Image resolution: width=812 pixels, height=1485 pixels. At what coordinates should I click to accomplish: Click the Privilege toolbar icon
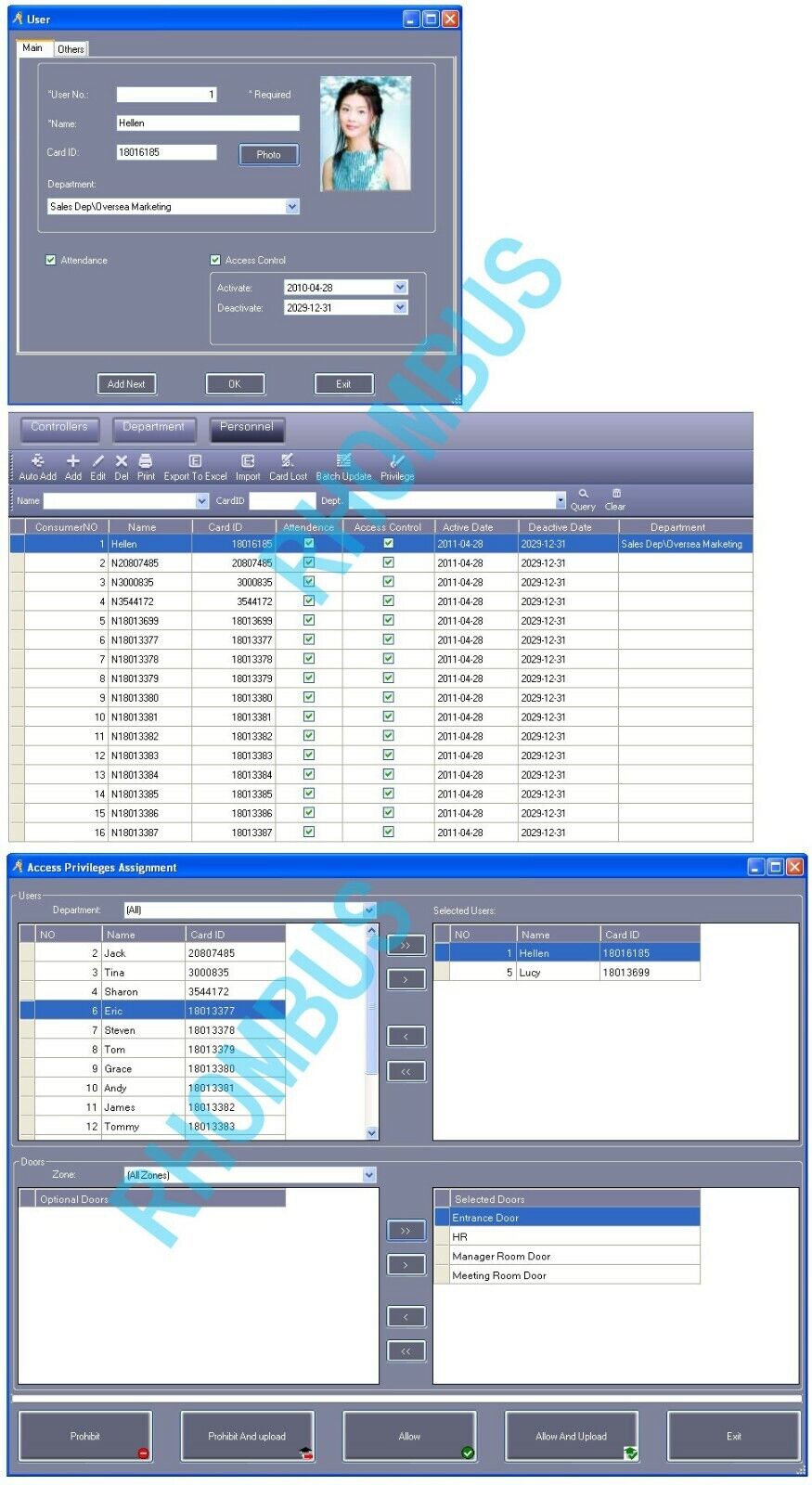click(396, 461)
